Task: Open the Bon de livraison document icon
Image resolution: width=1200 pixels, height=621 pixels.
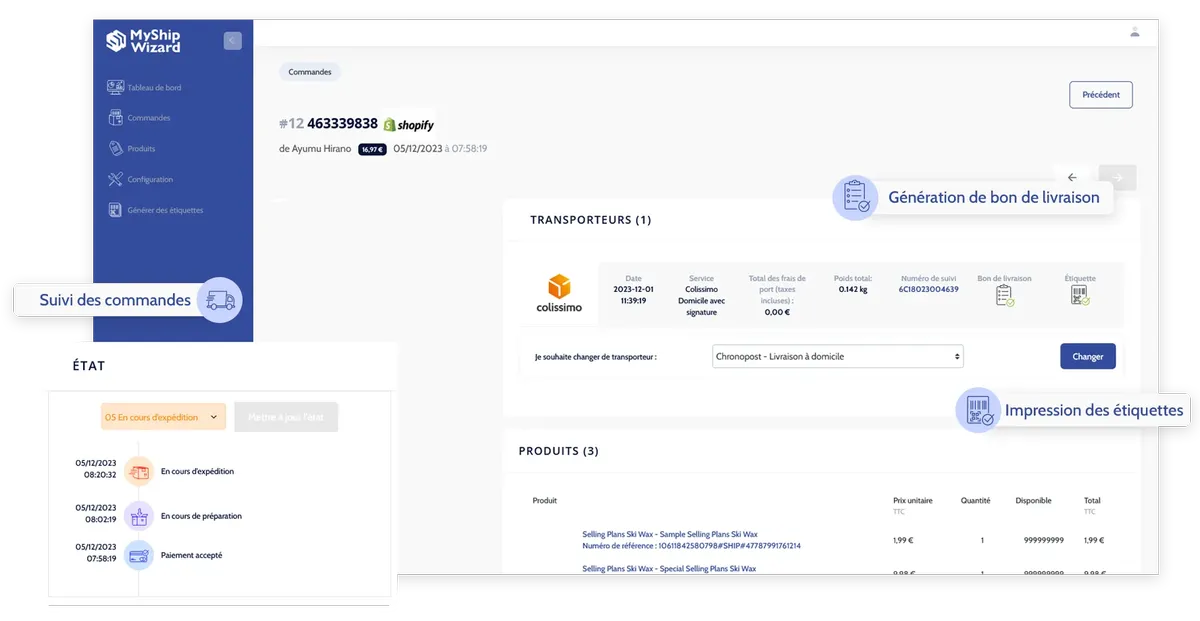Action: [x=1005, y=295]
